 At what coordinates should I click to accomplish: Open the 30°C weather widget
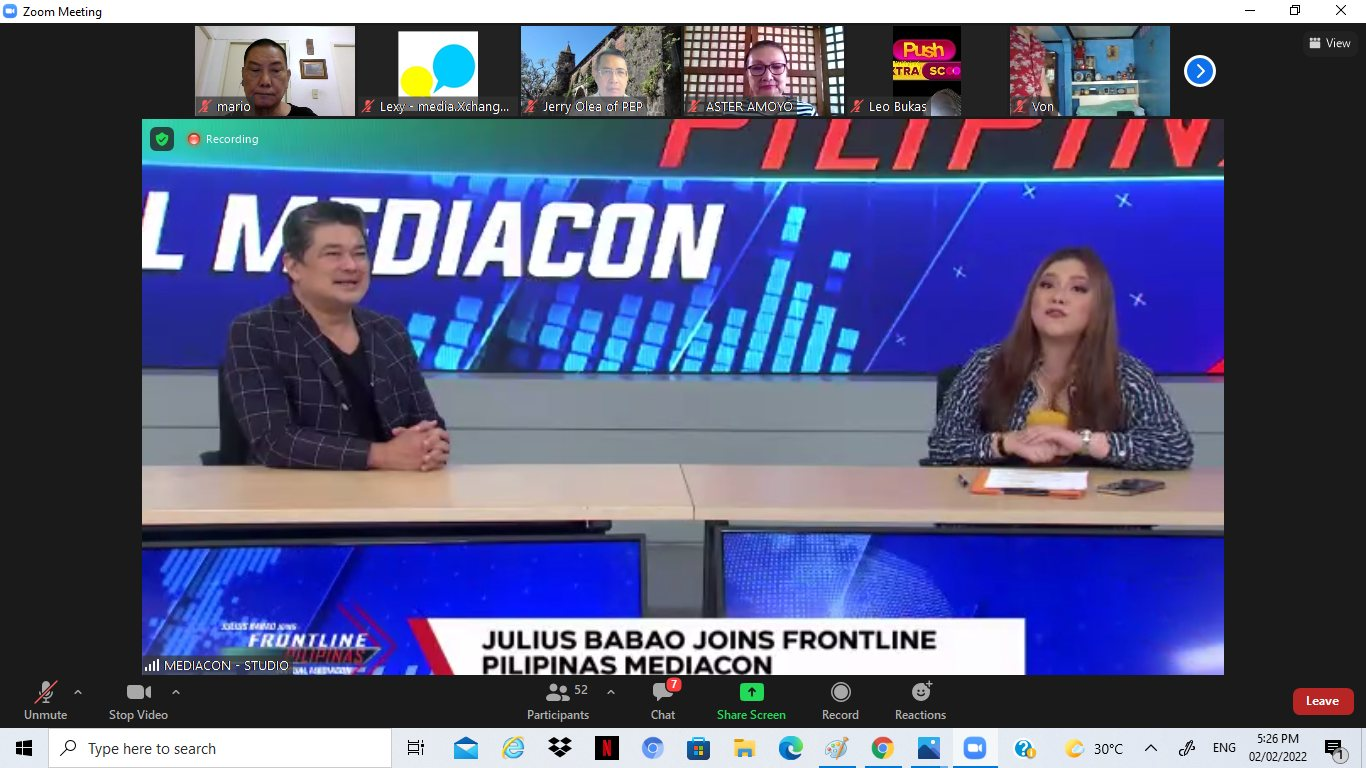[1094, 748]
